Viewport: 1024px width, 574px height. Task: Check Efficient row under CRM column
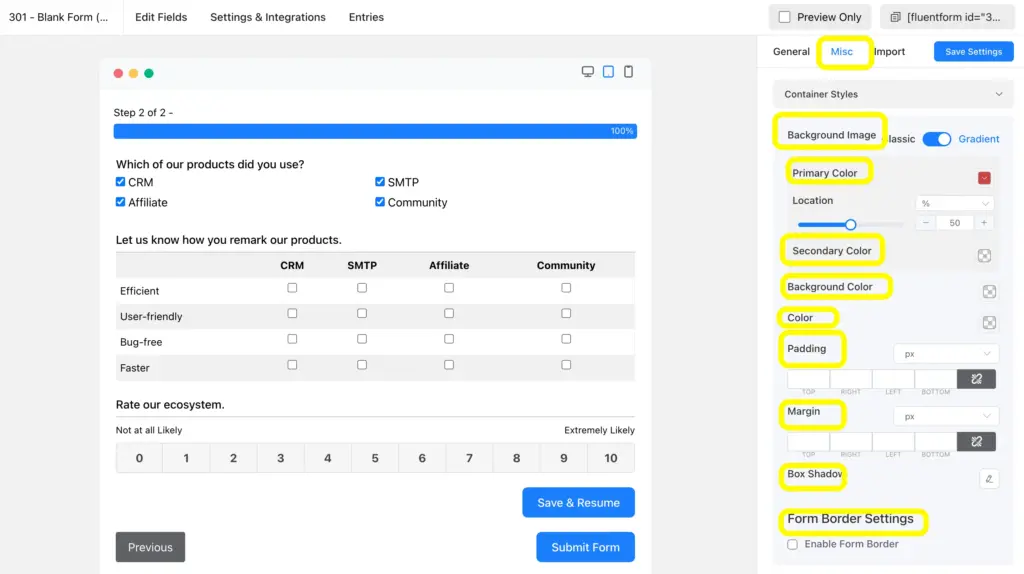292,288
